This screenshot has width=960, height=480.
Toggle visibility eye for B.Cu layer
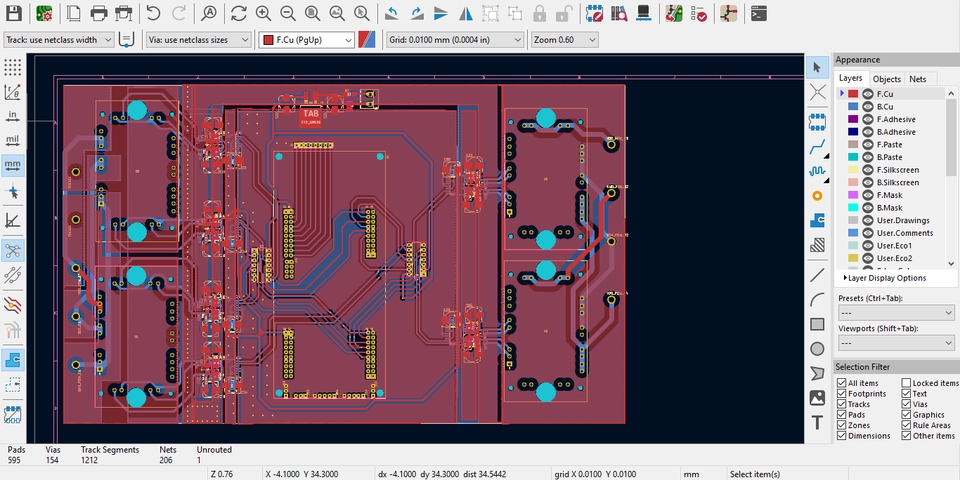point(868,107)
